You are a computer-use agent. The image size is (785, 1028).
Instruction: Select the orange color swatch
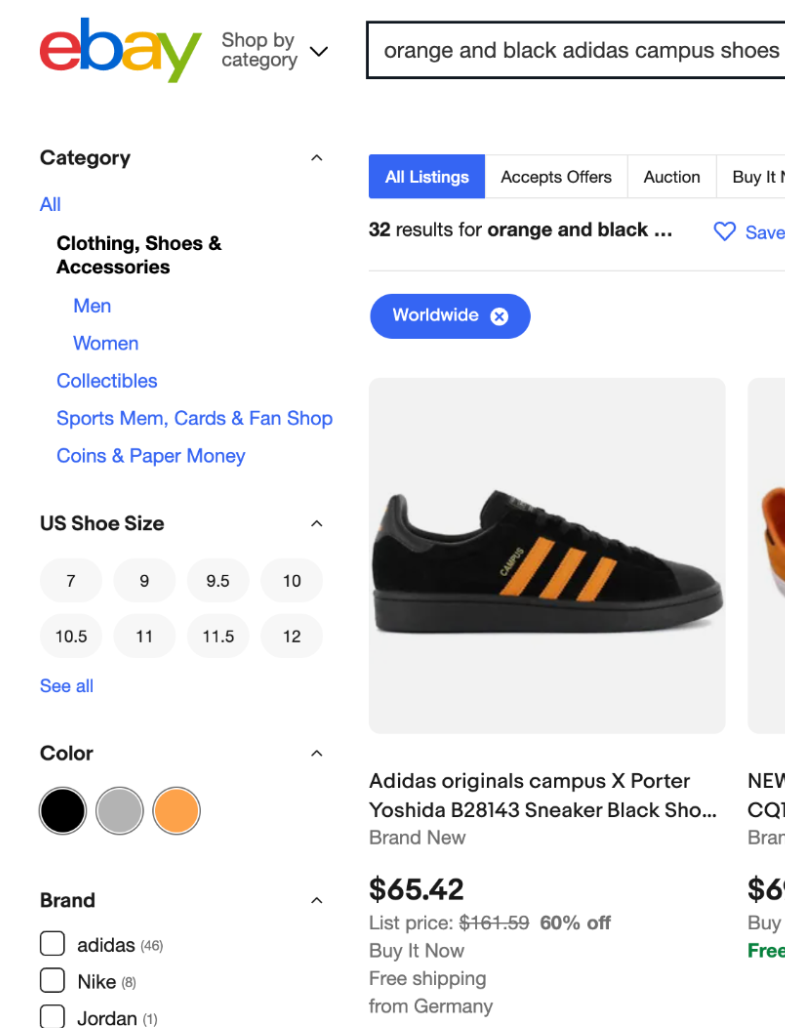(x=177, y=811)
